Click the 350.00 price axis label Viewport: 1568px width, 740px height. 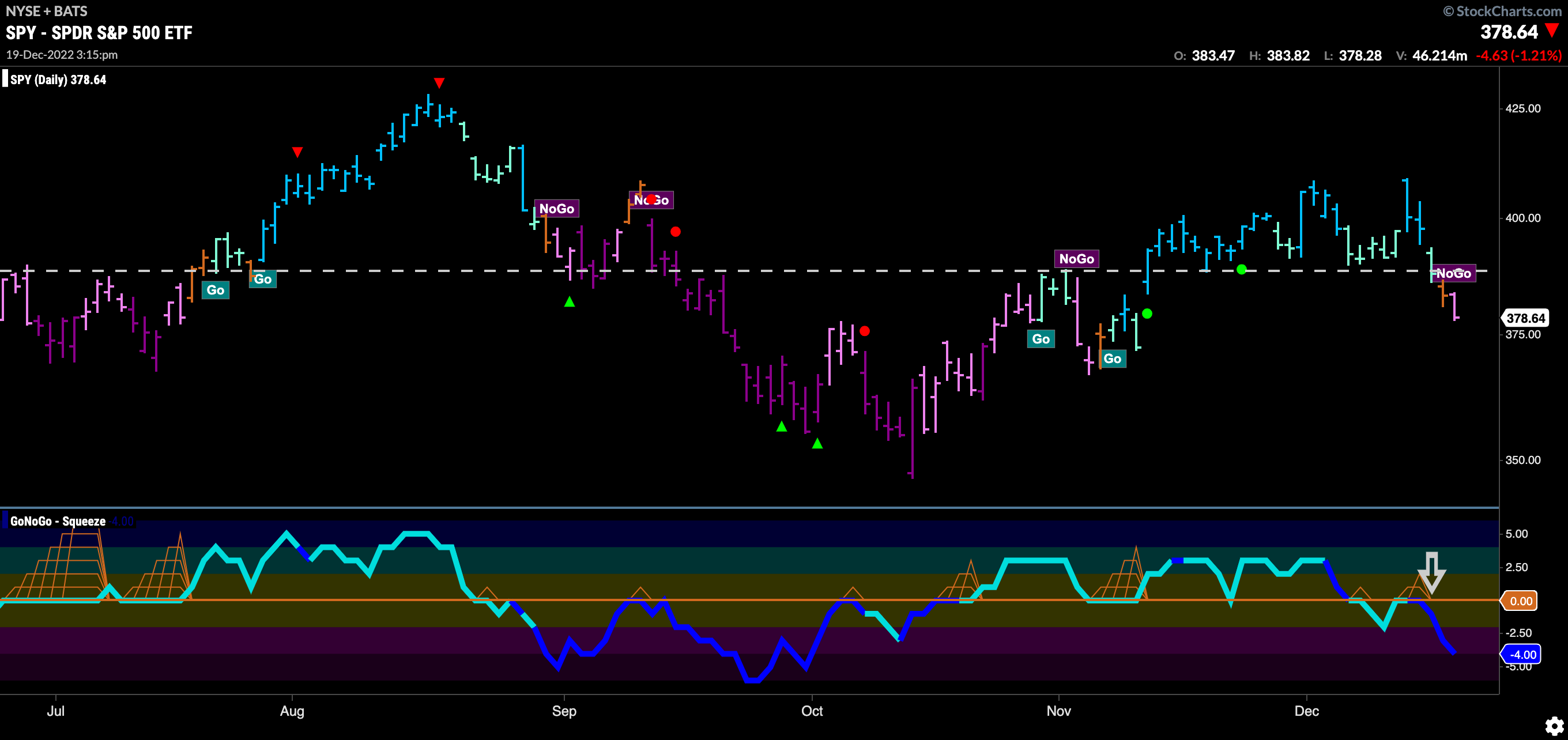1523,460
